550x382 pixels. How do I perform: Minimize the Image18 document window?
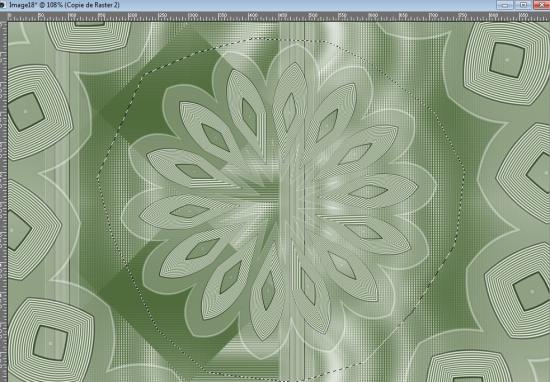point(505,5)
